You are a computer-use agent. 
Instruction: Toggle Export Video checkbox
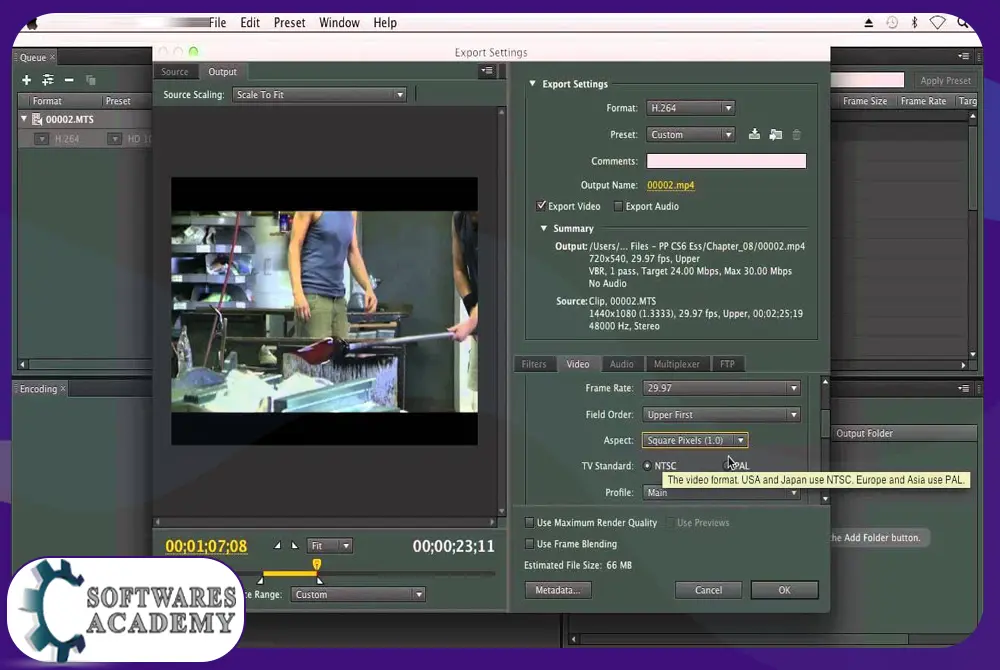[x=541, y=205]
